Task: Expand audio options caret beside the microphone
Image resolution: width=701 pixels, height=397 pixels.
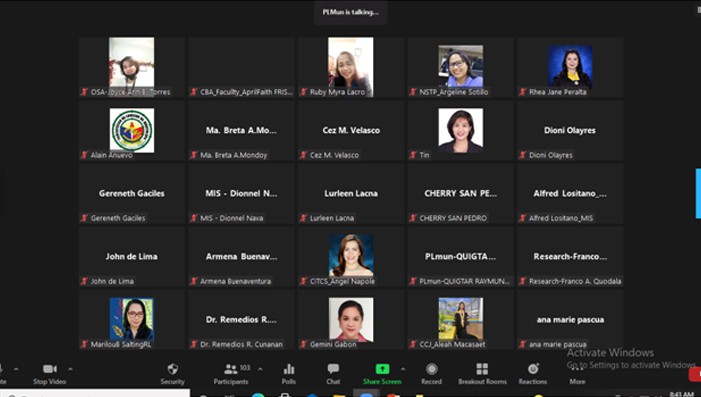Action: (x=16, y=369)
